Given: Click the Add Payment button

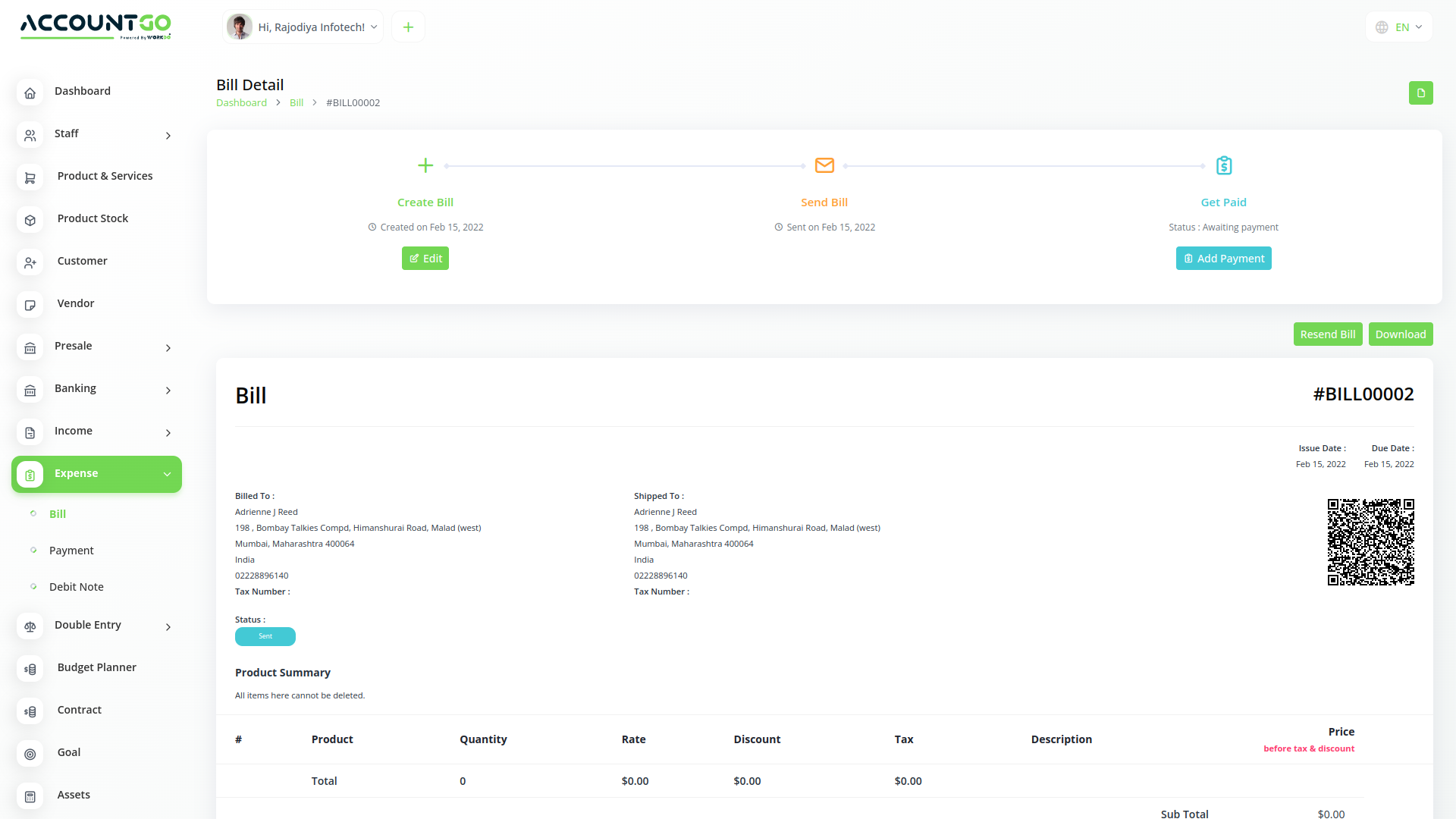Looking at the screenshot, I should [1223, 259].
